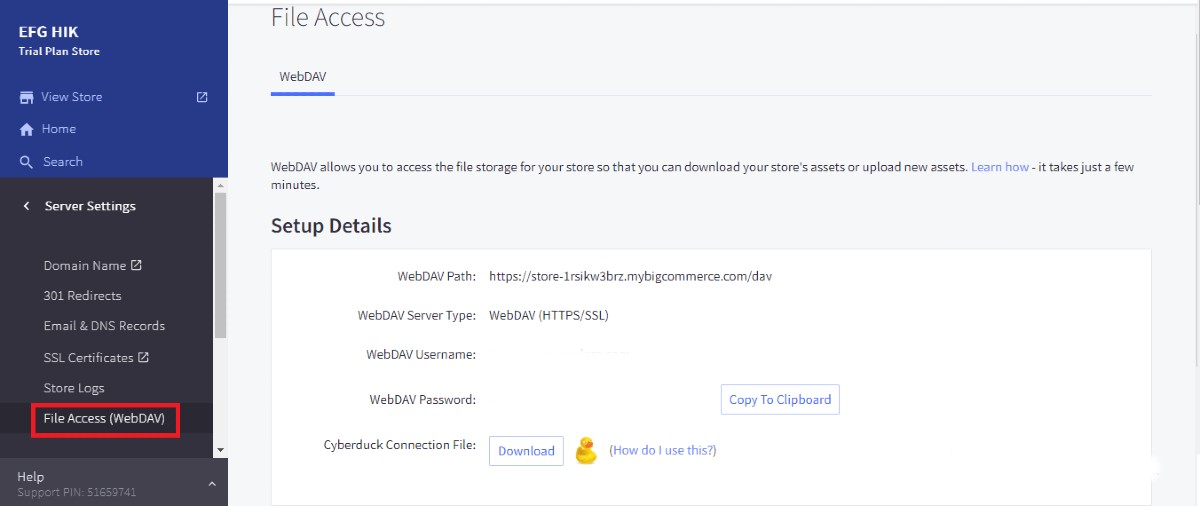Click the View Store storefront icon
Screen dimensions: 1200x506
coord(27,97)
